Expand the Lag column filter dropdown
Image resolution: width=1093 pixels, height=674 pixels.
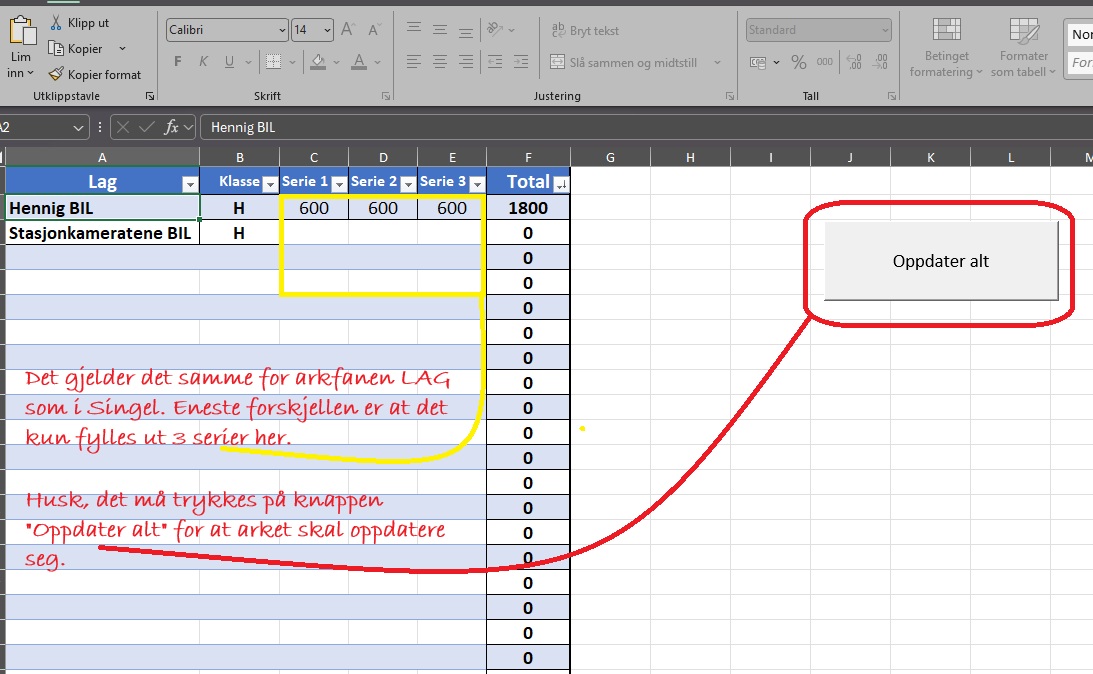[x=190, y=183]
